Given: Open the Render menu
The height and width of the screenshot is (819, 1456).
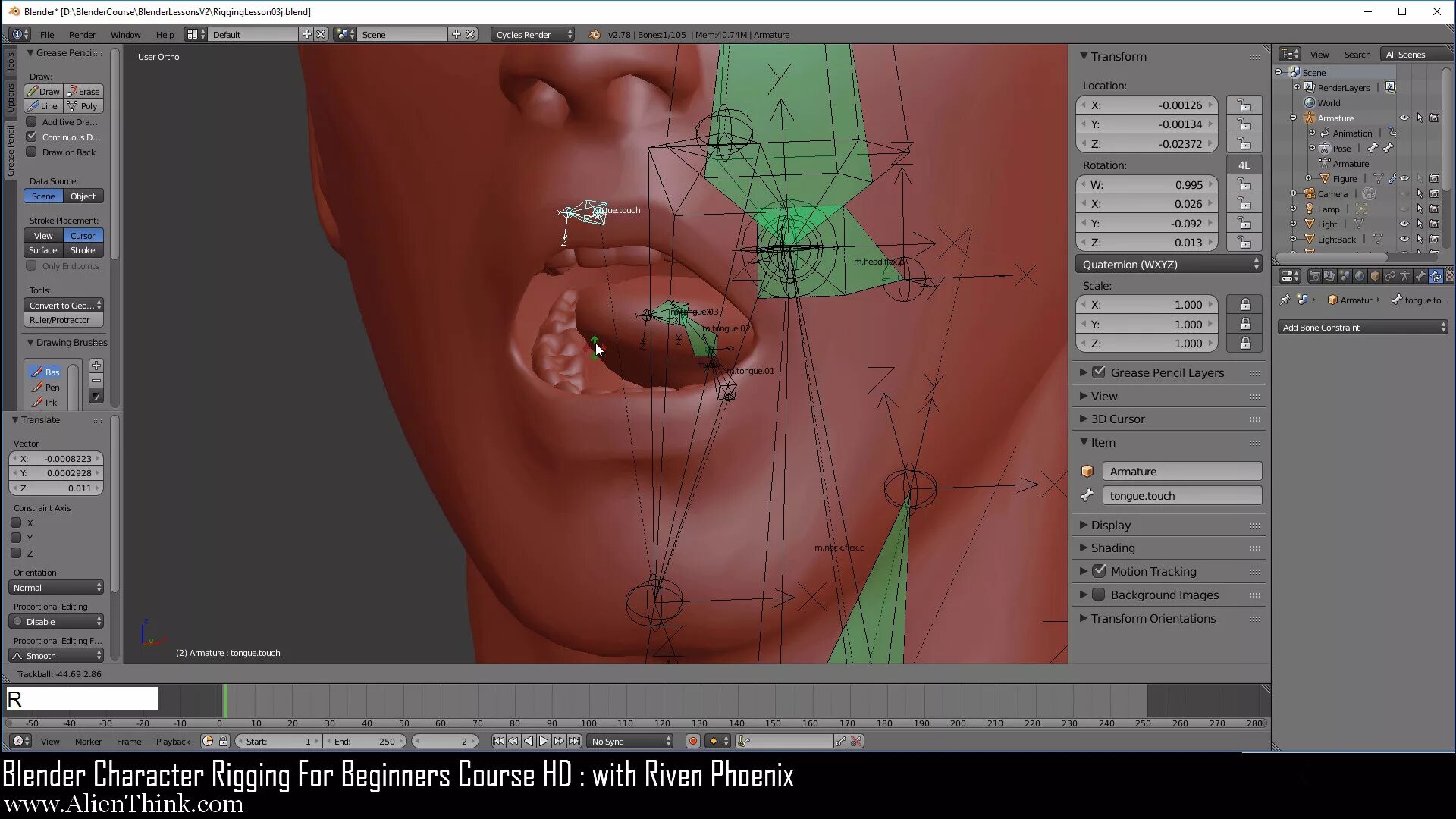Looking at the screenshot, I should tap(82, 35).
